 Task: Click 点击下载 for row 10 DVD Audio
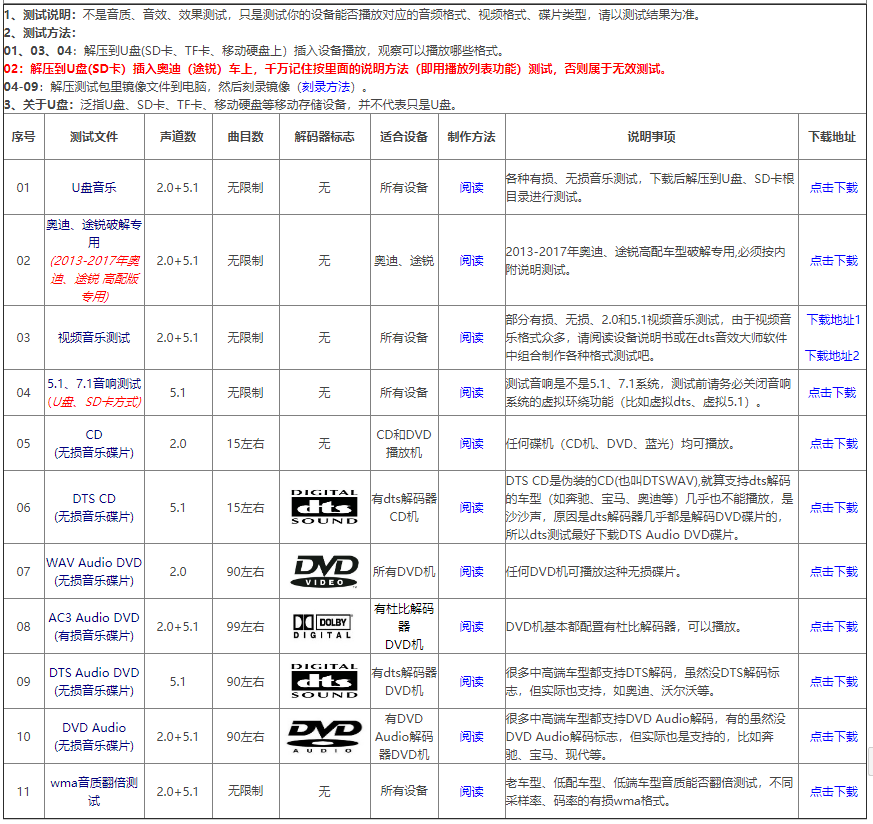[833, 736]
